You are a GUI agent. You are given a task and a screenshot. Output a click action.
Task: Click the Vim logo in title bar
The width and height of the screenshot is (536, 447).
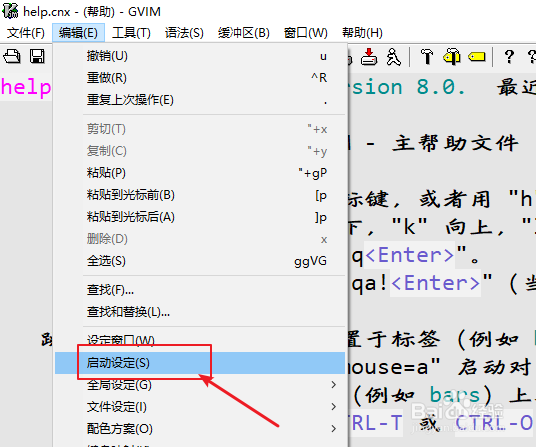pyautogui.click(x=10, y=11)
